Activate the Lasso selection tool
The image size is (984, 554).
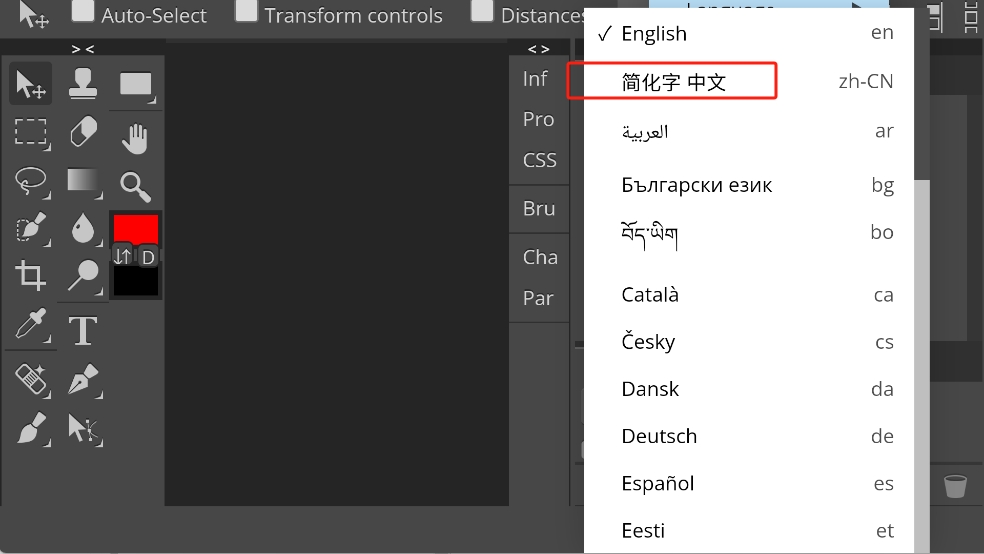point(30,181)
